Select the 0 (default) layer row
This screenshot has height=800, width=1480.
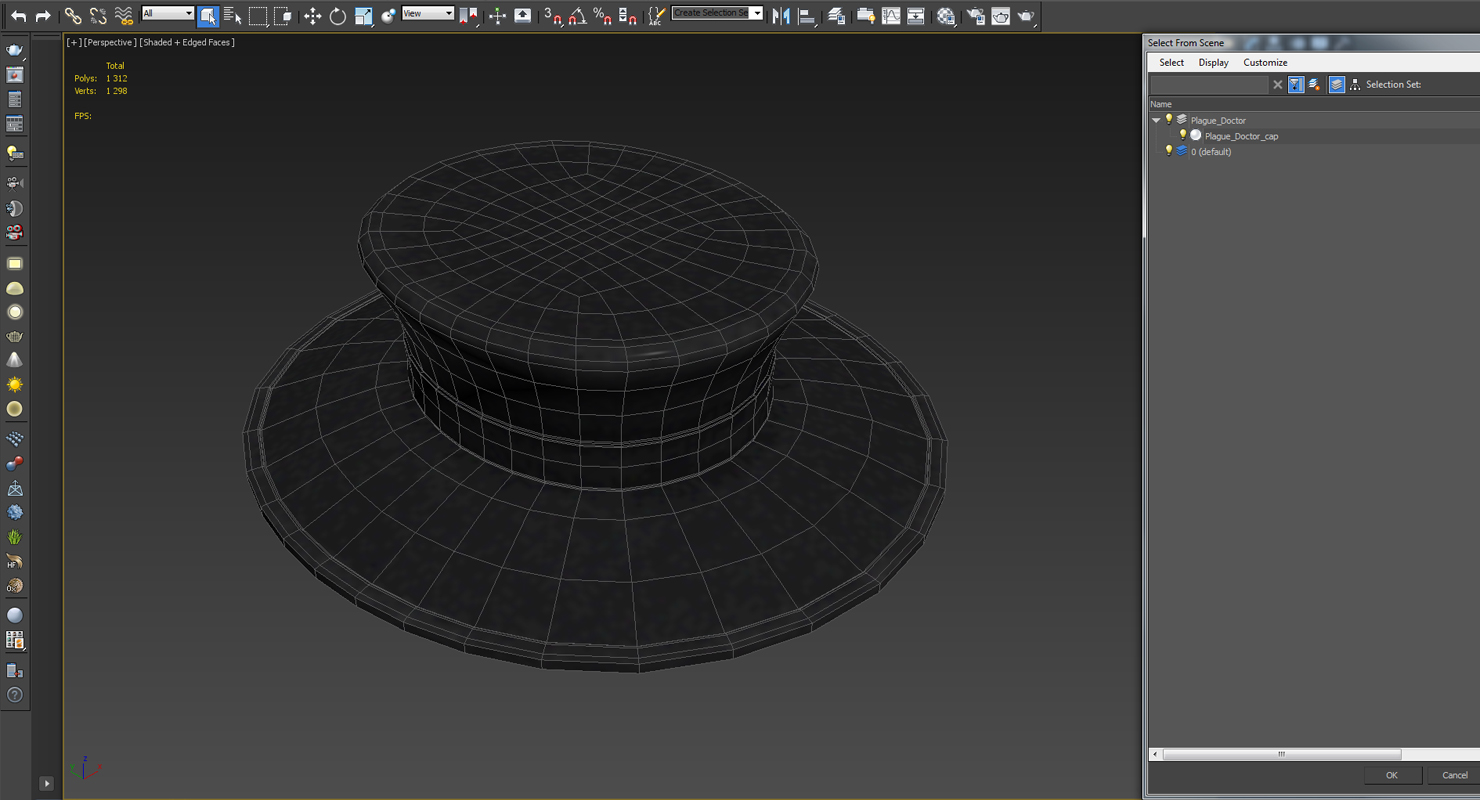tap(1211, 152)
